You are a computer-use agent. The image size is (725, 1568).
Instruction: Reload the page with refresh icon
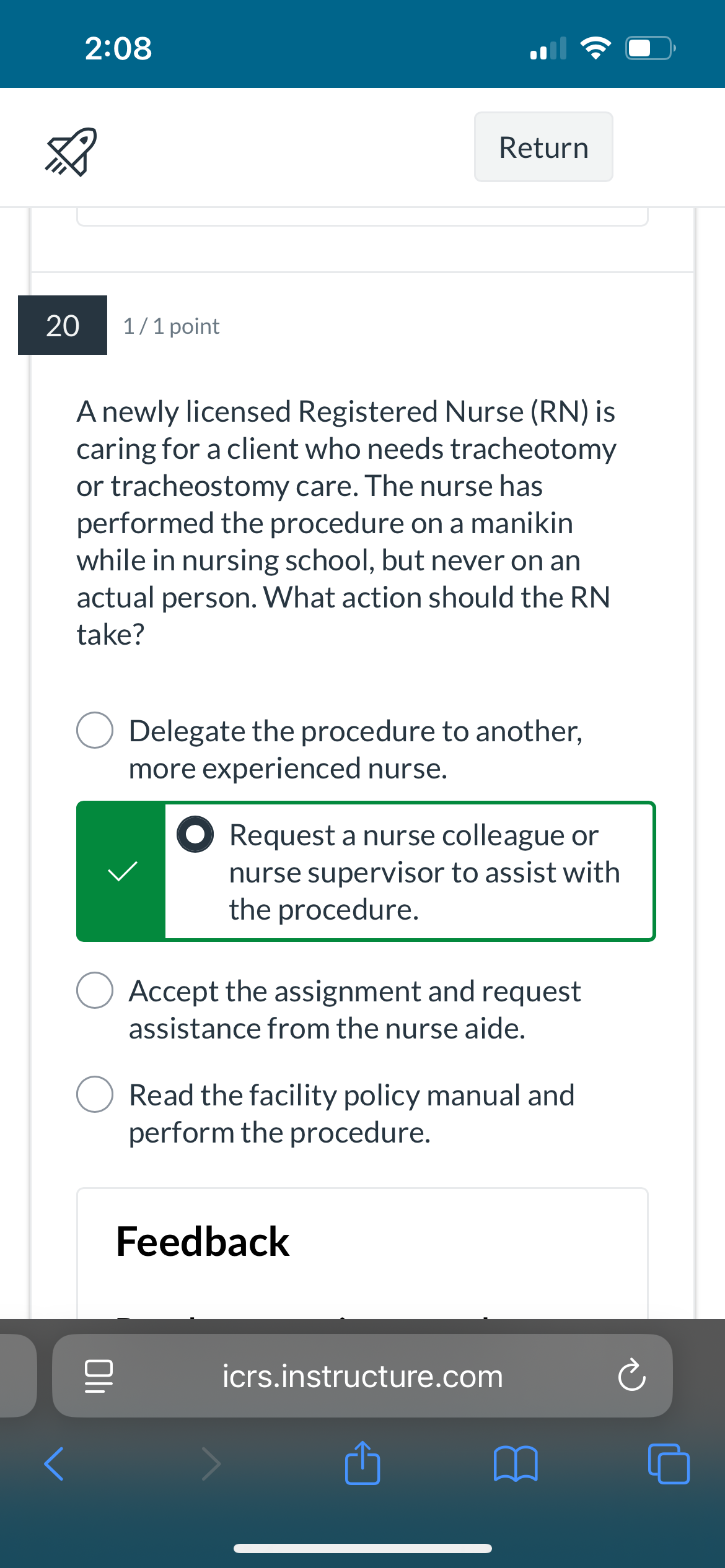pyautogui.click(x=631, y=1375)
